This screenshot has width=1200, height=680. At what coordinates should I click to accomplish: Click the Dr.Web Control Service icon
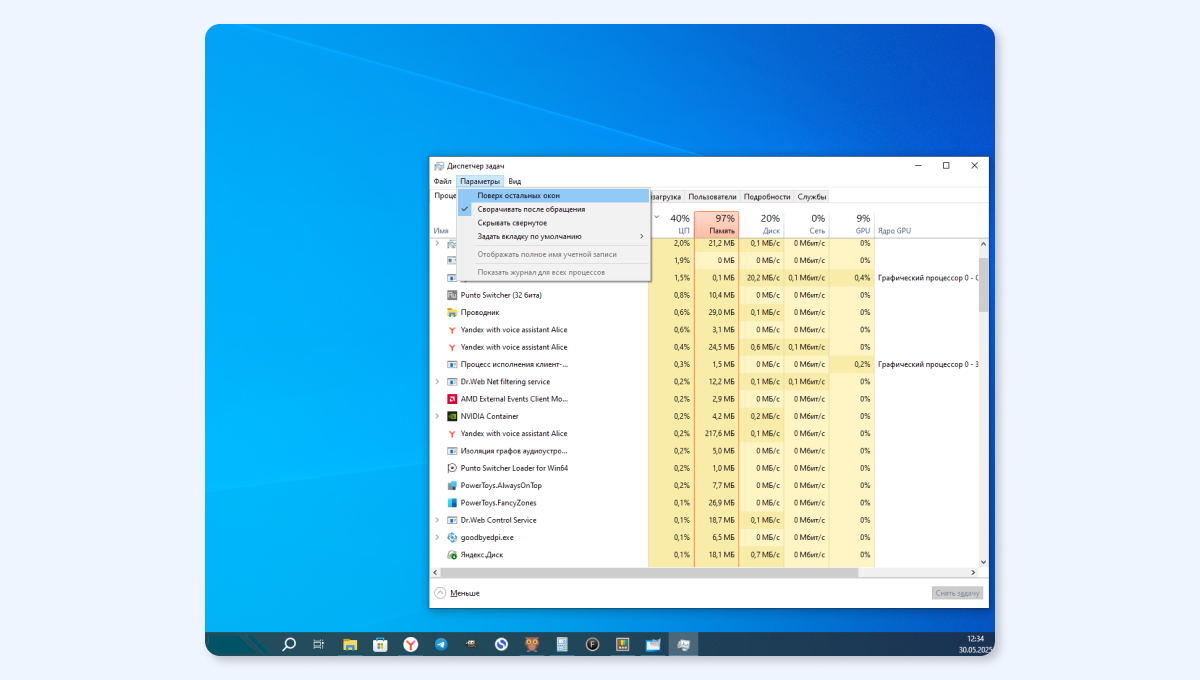[x=452, y=520]
